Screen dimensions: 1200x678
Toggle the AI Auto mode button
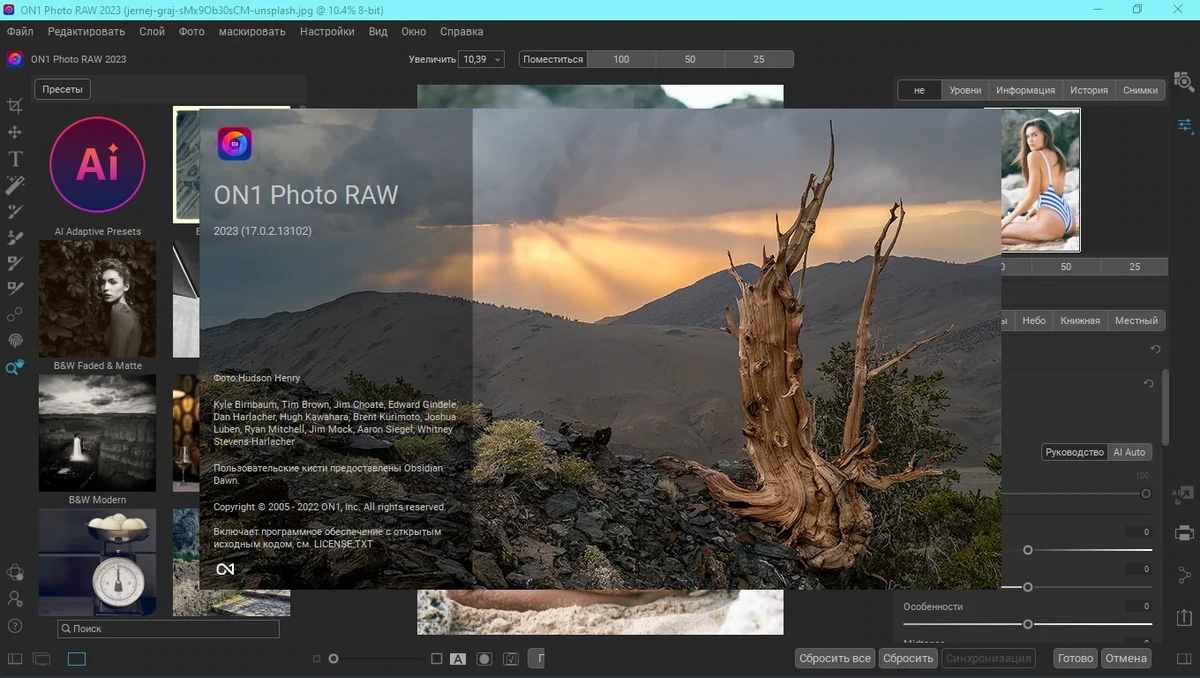coord(1129,452)
